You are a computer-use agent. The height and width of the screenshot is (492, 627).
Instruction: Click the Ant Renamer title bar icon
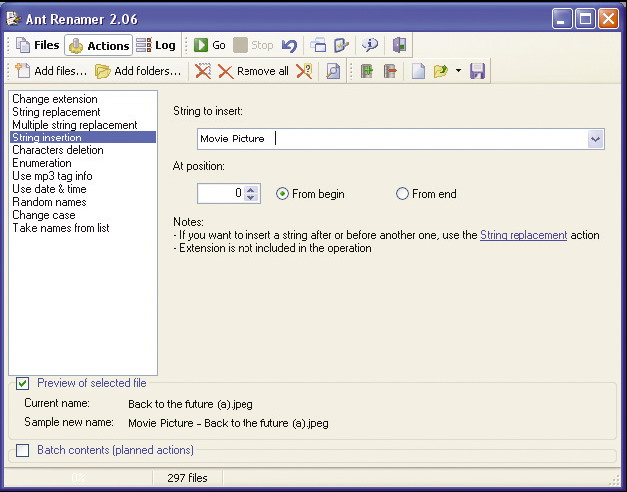(14, 18)
